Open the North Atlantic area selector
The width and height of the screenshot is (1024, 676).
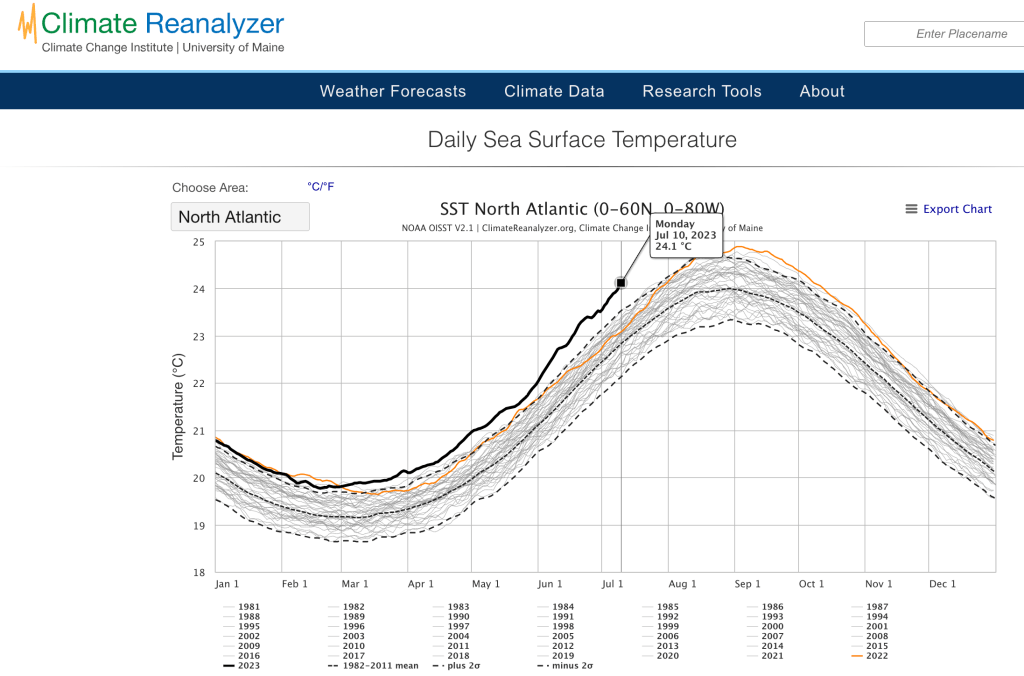(240, 216)
